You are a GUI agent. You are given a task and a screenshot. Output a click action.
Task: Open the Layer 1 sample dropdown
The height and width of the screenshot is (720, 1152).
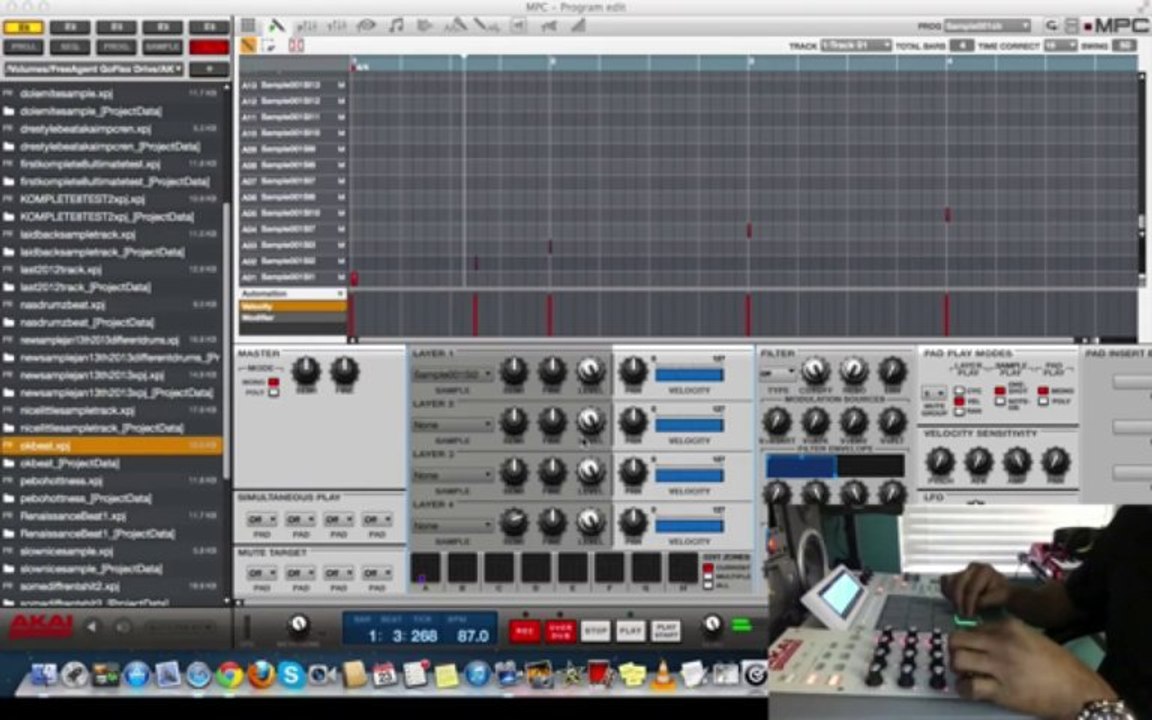[452, 375]
